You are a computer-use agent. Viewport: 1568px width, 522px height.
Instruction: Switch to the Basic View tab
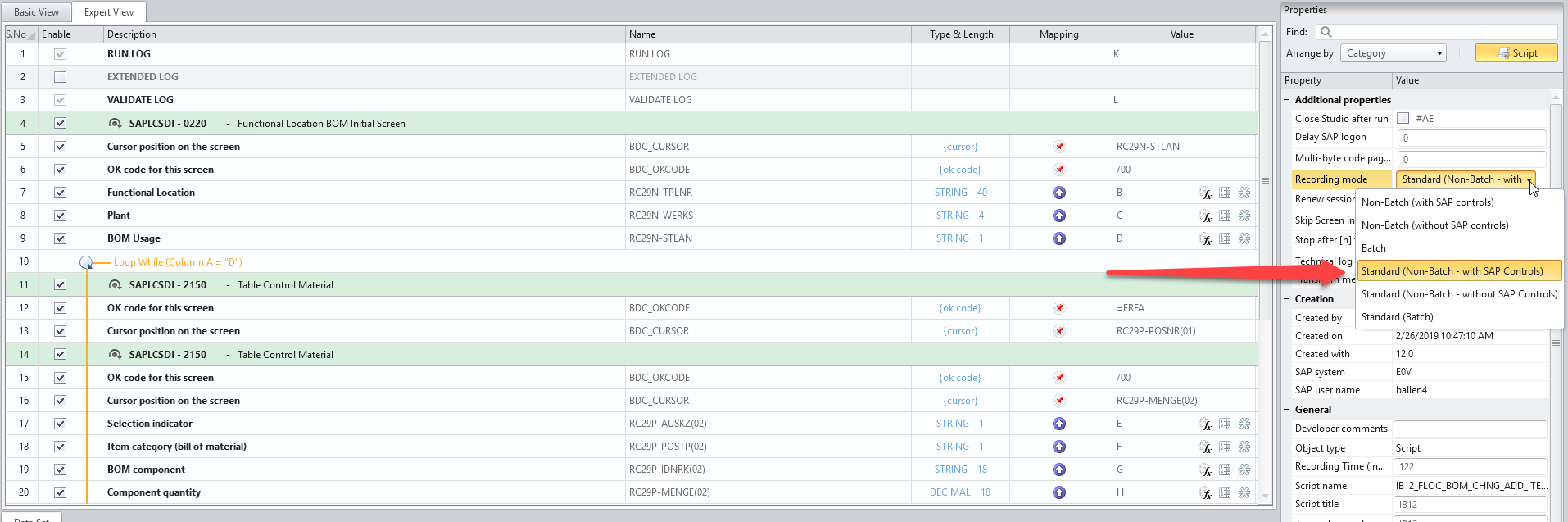[x=36, y=12]
